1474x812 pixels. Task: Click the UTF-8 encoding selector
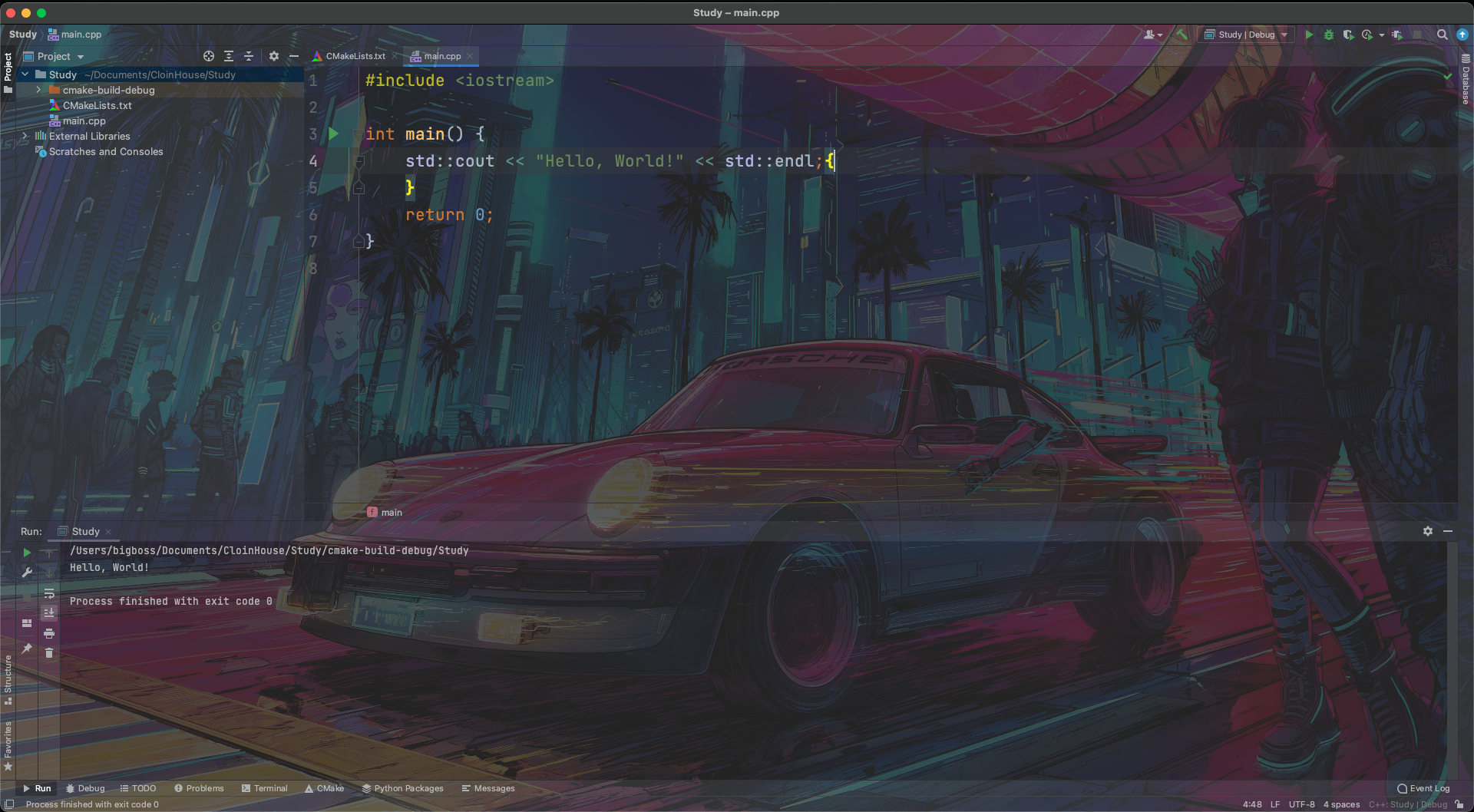click(x=1301, y=804)
